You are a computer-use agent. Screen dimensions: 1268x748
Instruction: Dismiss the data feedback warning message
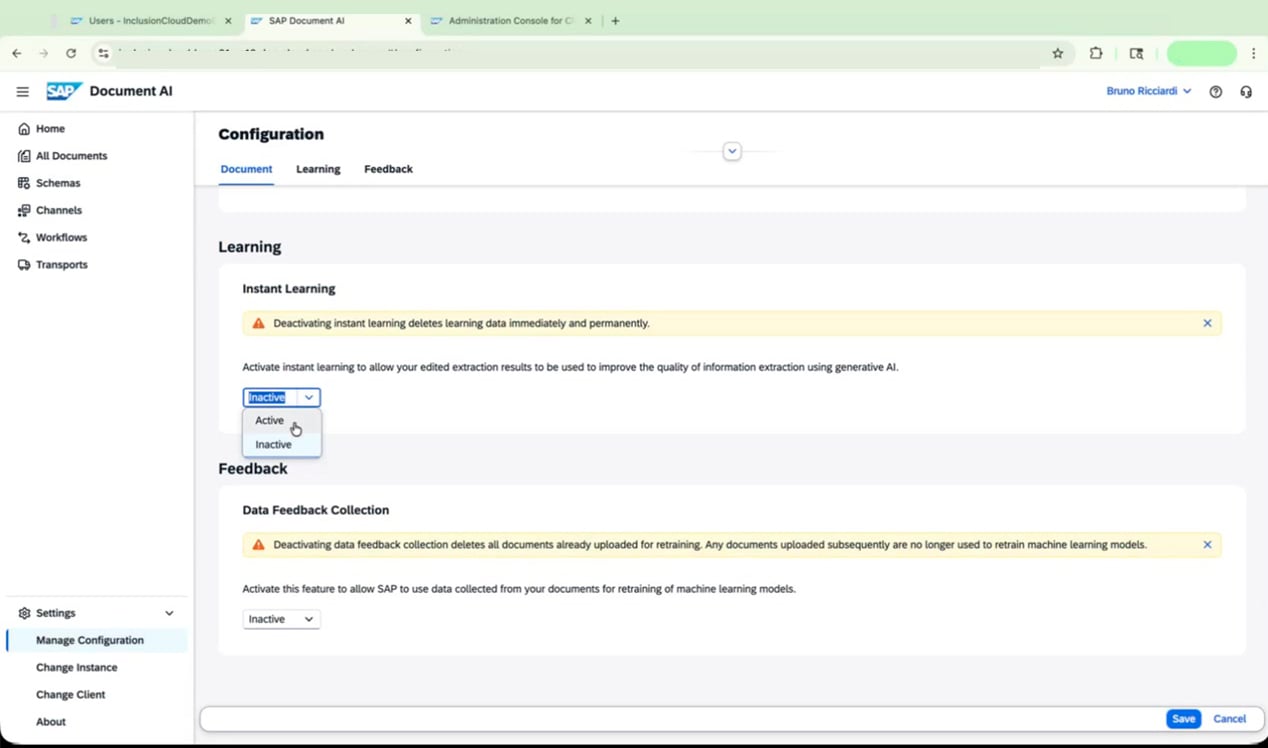tap(1207, 545)
